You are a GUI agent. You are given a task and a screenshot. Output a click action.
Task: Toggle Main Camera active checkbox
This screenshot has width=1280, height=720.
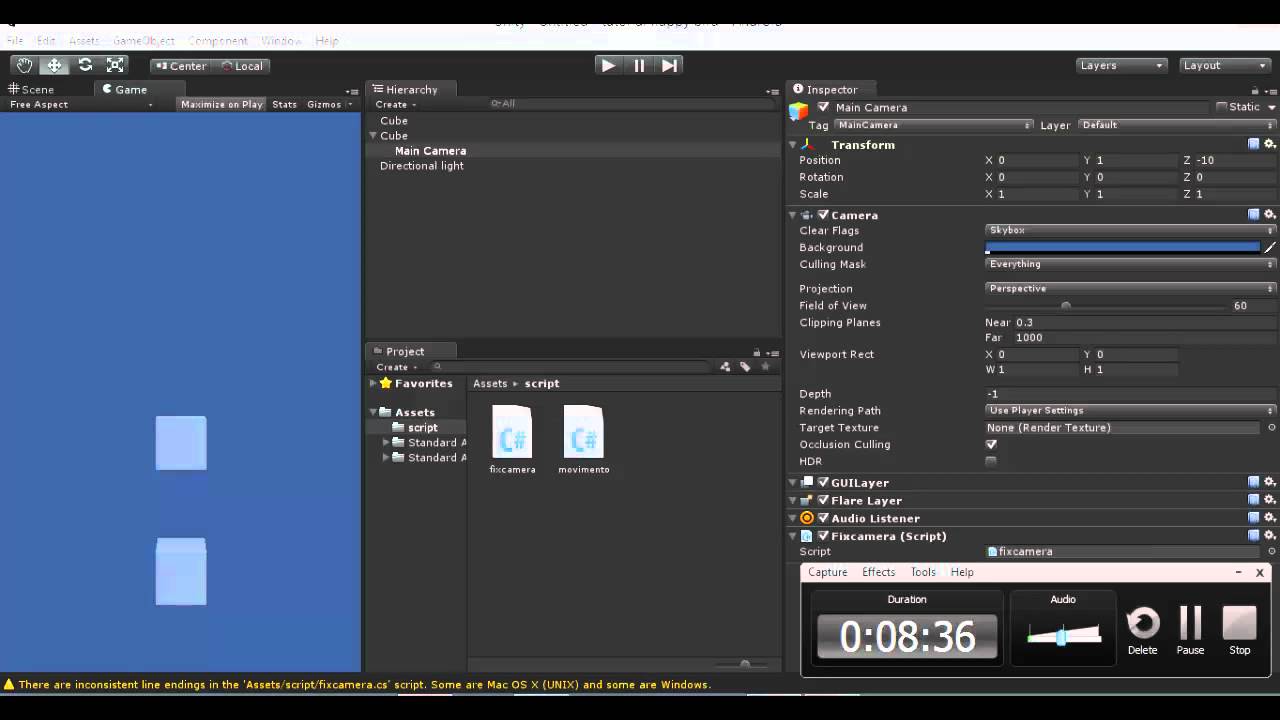(823, 107)
